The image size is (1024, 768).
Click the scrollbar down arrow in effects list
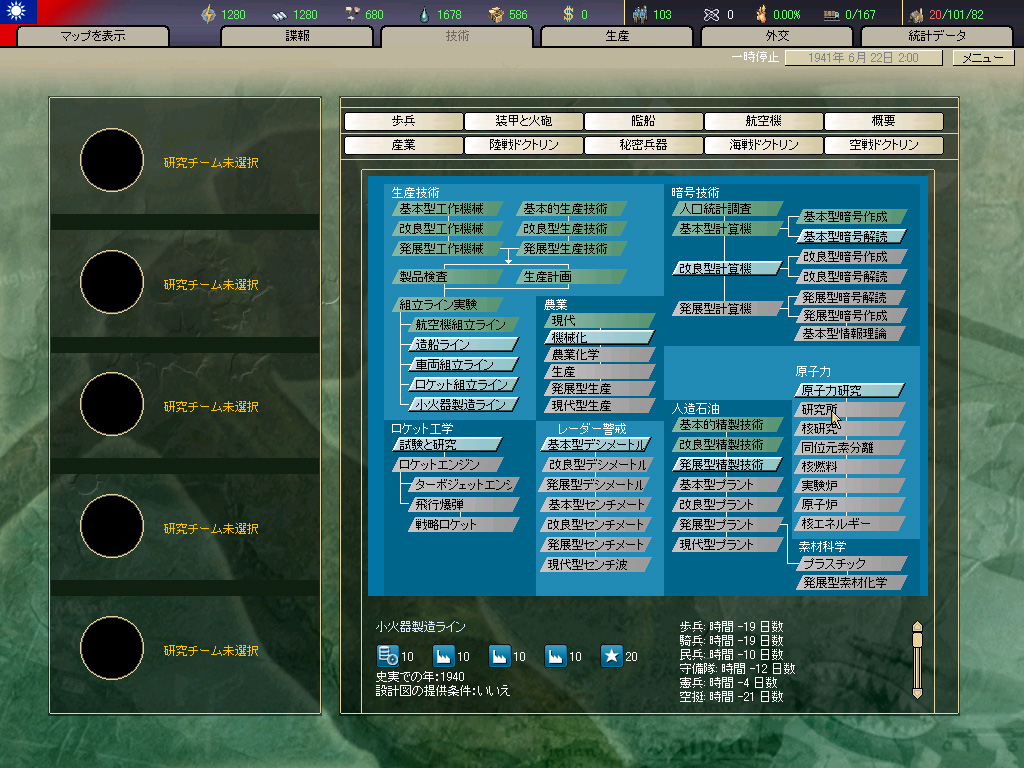[x=917, y=694]
